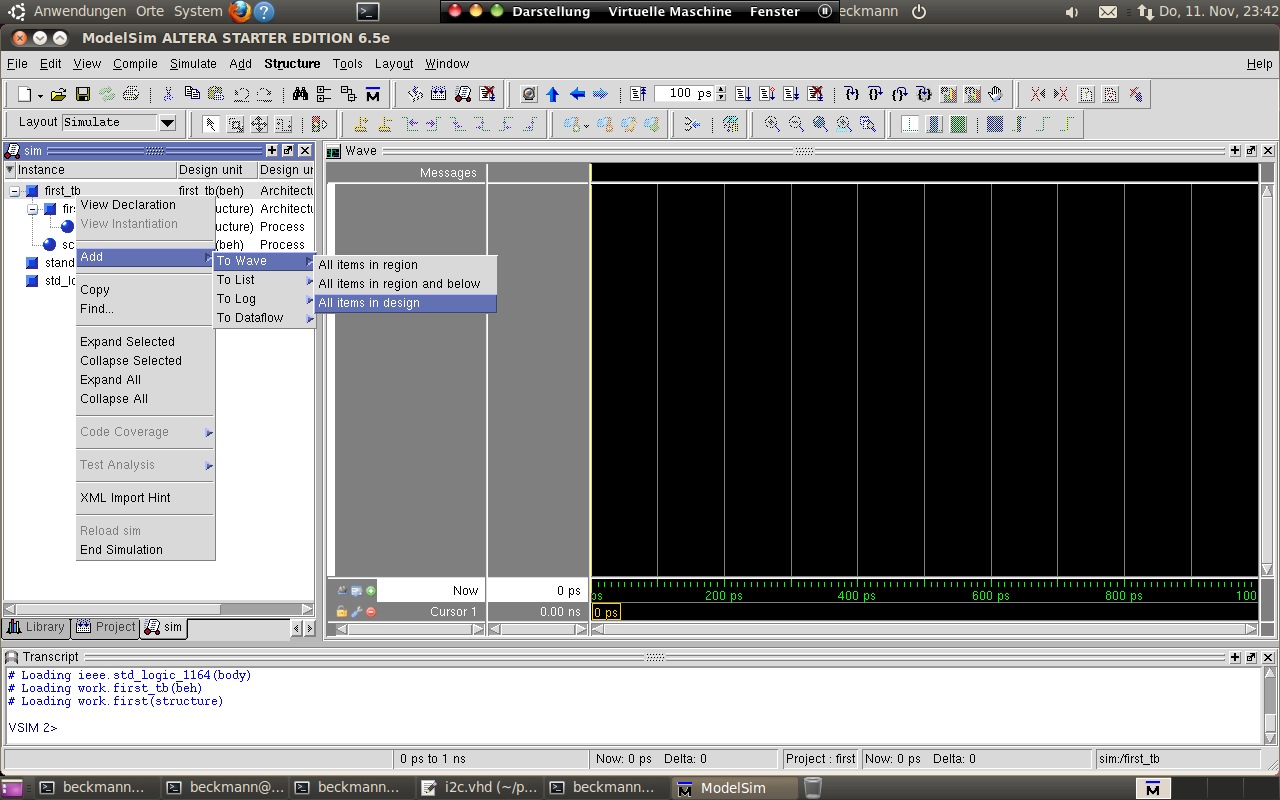Choose All items in region and below
The width and height of the screenshot is (1280, 800).
[405, 284]
